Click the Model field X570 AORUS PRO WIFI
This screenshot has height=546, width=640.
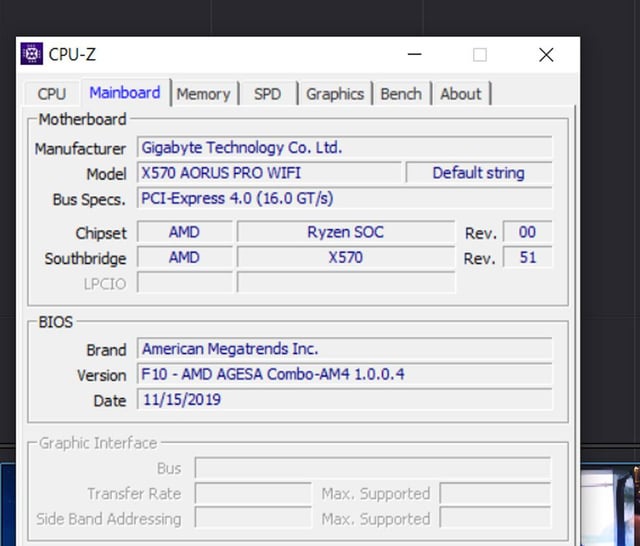coord(269,173)
